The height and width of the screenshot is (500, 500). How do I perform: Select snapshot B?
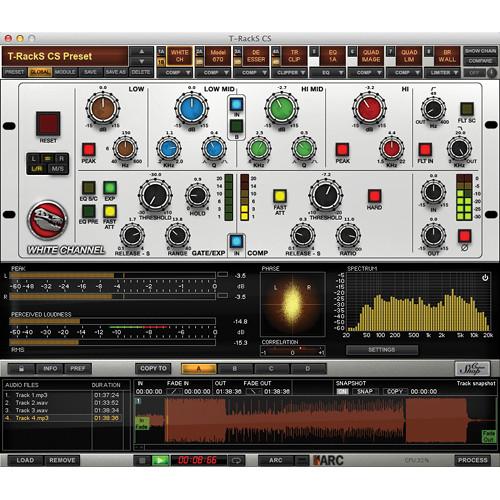pyautogui.click(x=235, y=369)
